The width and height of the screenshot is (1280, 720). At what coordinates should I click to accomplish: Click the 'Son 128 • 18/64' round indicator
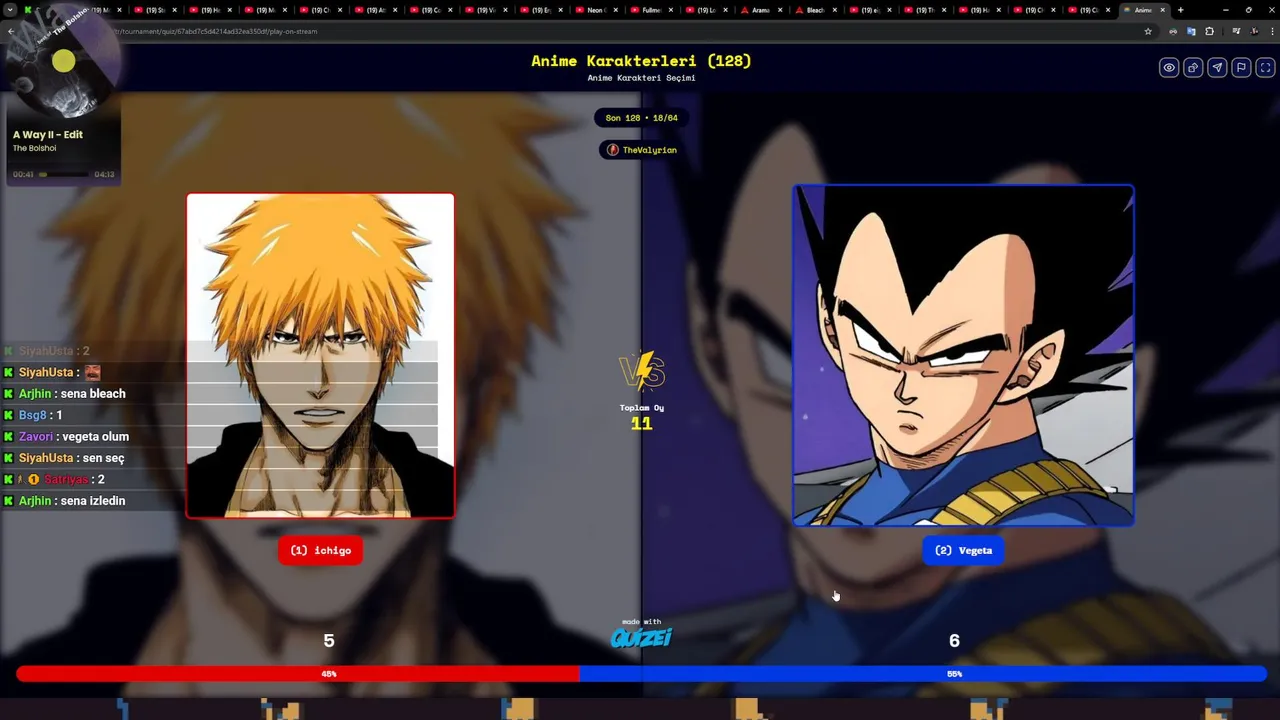coord(641,118)
